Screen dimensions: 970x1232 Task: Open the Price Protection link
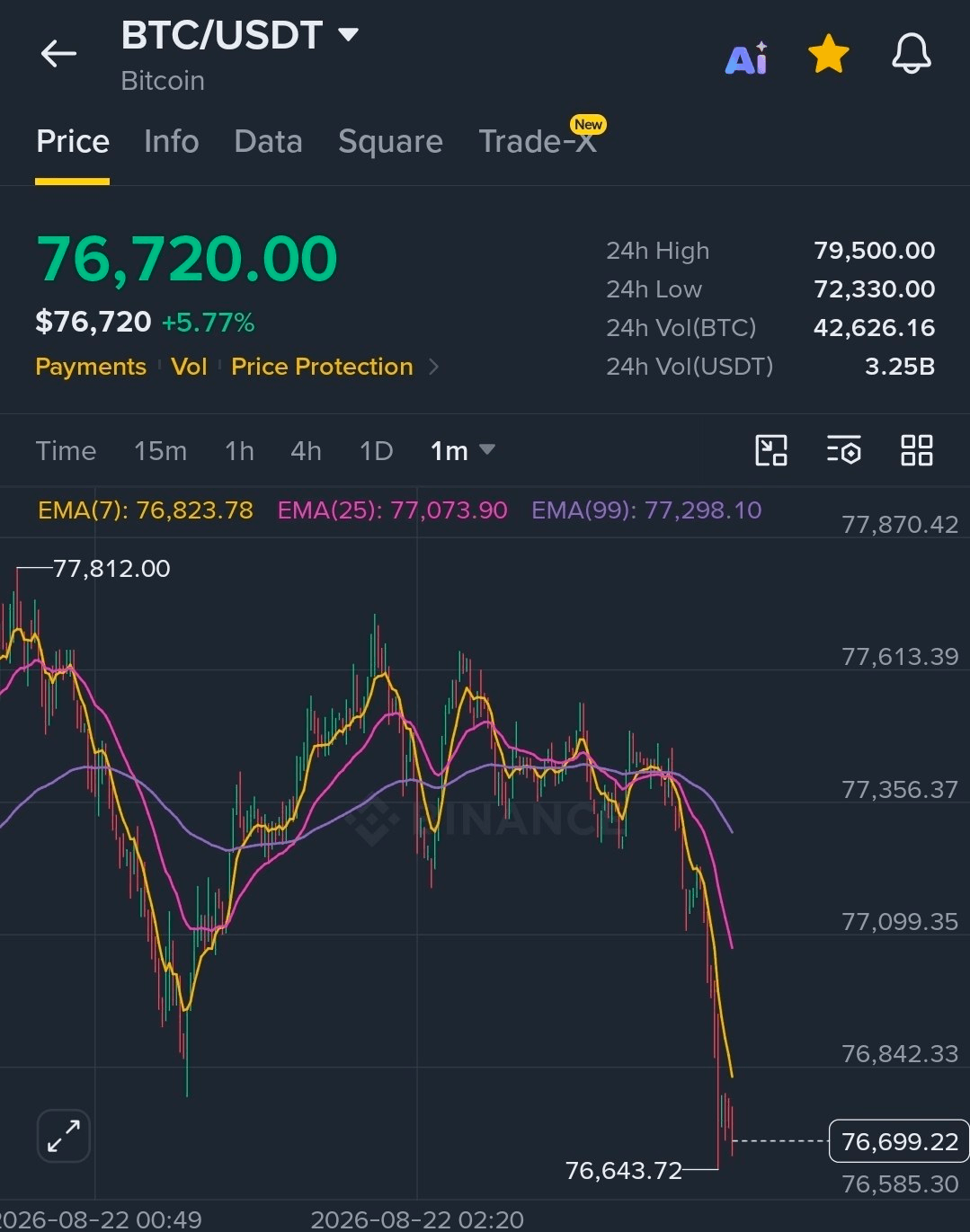[x=322, y=367]
